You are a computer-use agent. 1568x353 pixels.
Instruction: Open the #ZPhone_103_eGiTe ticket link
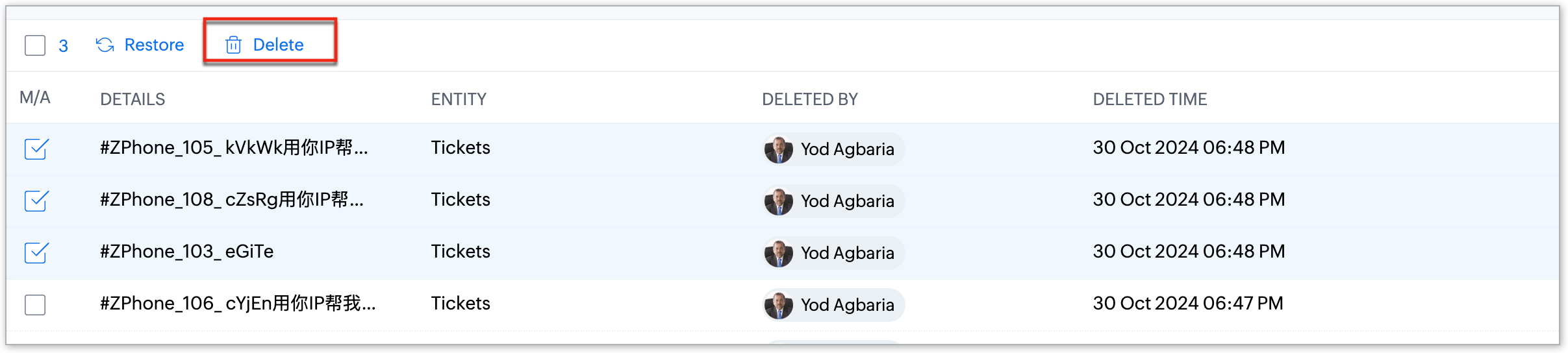pyautogui.click(x=186, y=252)
